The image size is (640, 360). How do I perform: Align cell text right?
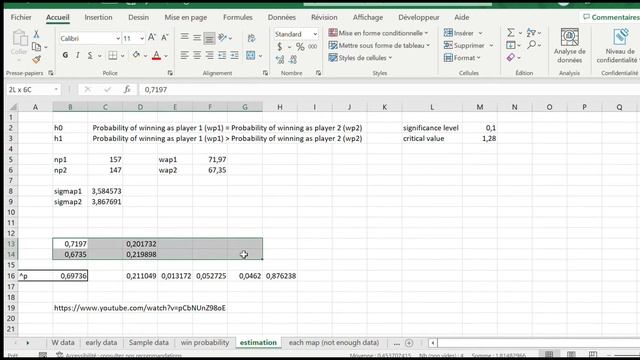209,55
